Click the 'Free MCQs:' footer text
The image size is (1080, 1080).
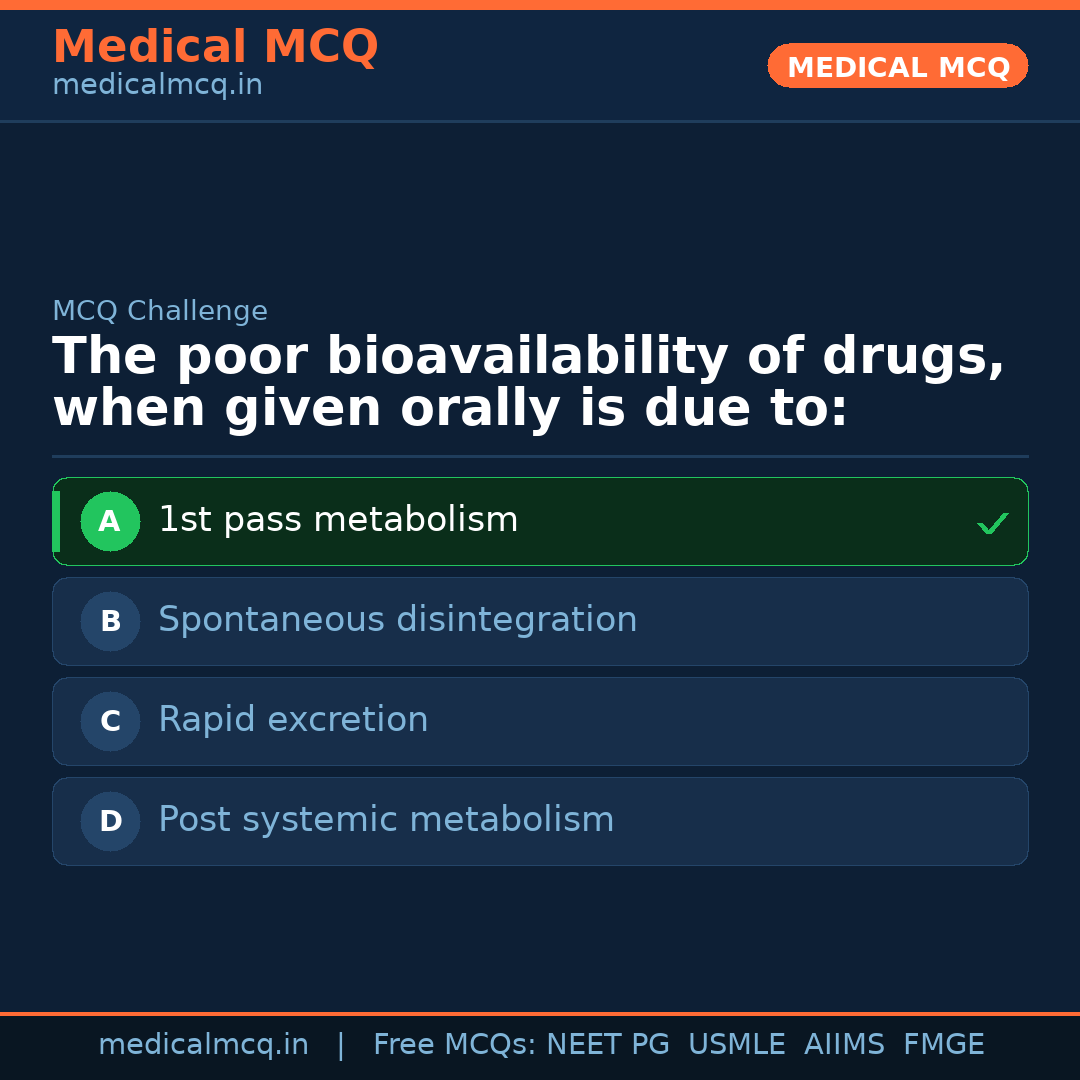click(x=455, y=1045)
